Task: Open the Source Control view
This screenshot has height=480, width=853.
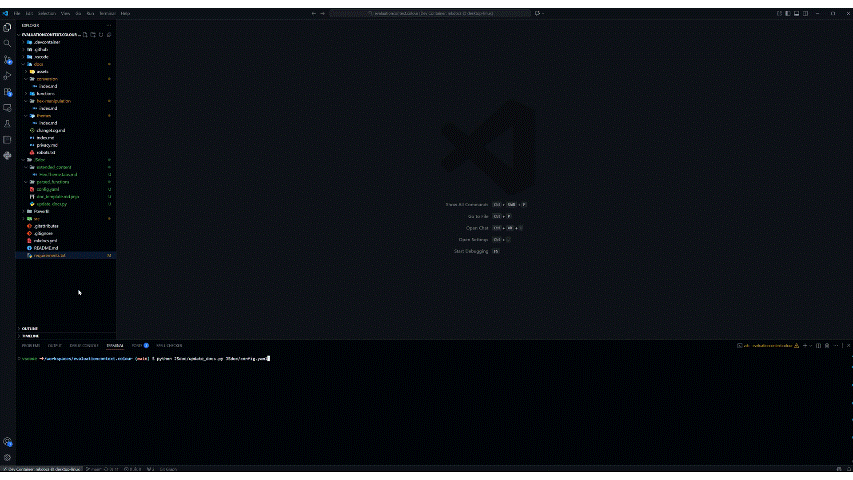Action: click(x=7, y=59)
